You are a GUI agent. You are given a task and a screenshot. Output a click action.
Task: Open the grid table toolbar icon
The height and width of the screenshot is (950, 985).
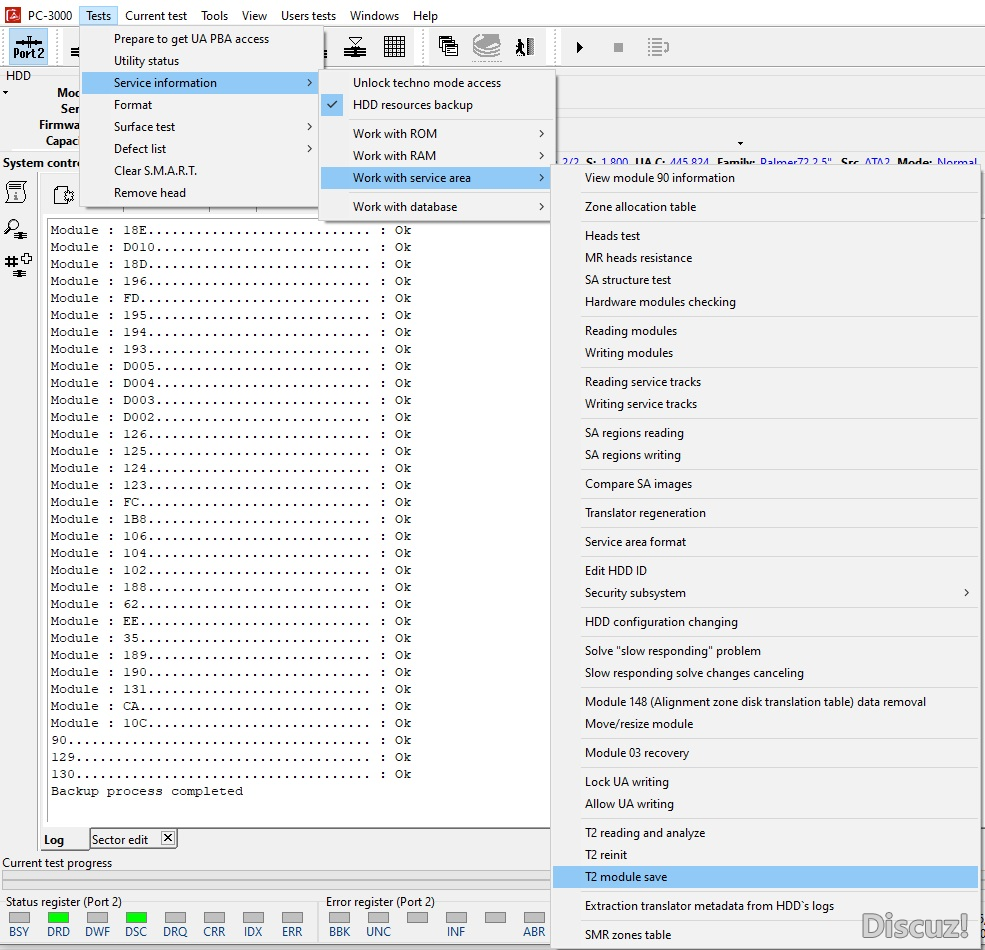pyautogui.click(x=394, y=46)
